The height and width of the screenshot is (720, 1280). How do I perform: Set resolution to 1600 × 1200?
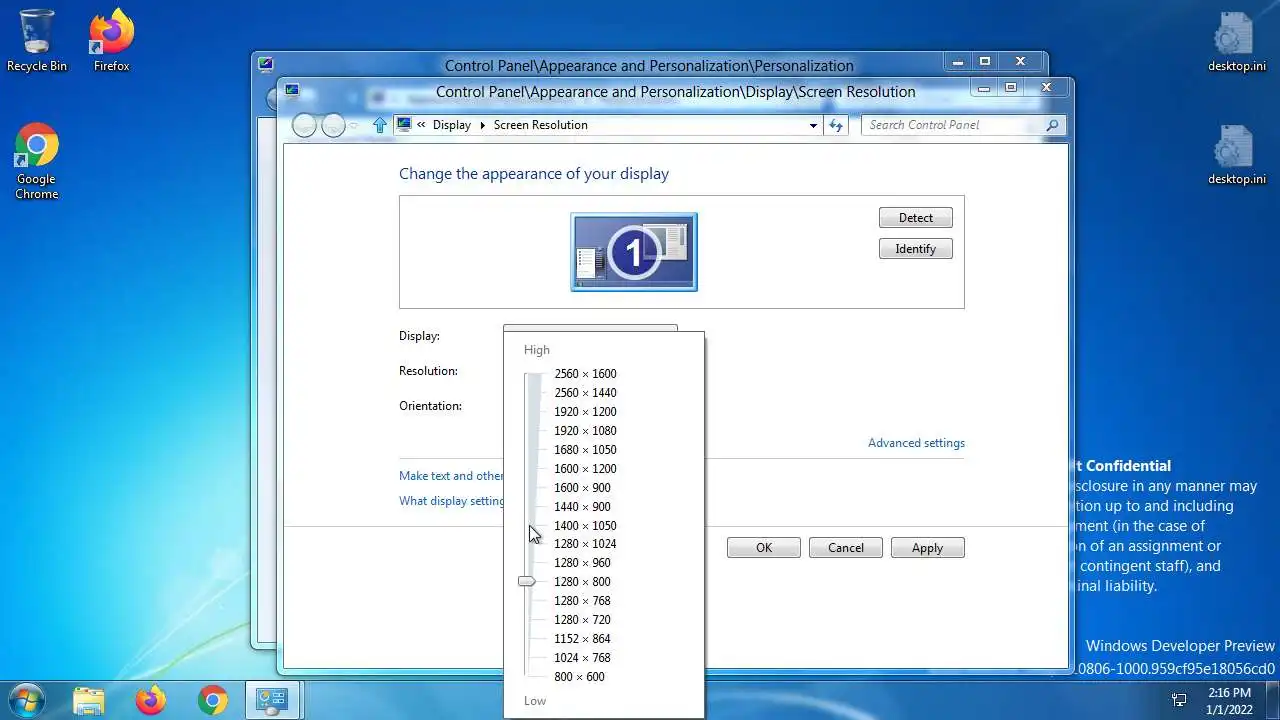tap(585, 469)
